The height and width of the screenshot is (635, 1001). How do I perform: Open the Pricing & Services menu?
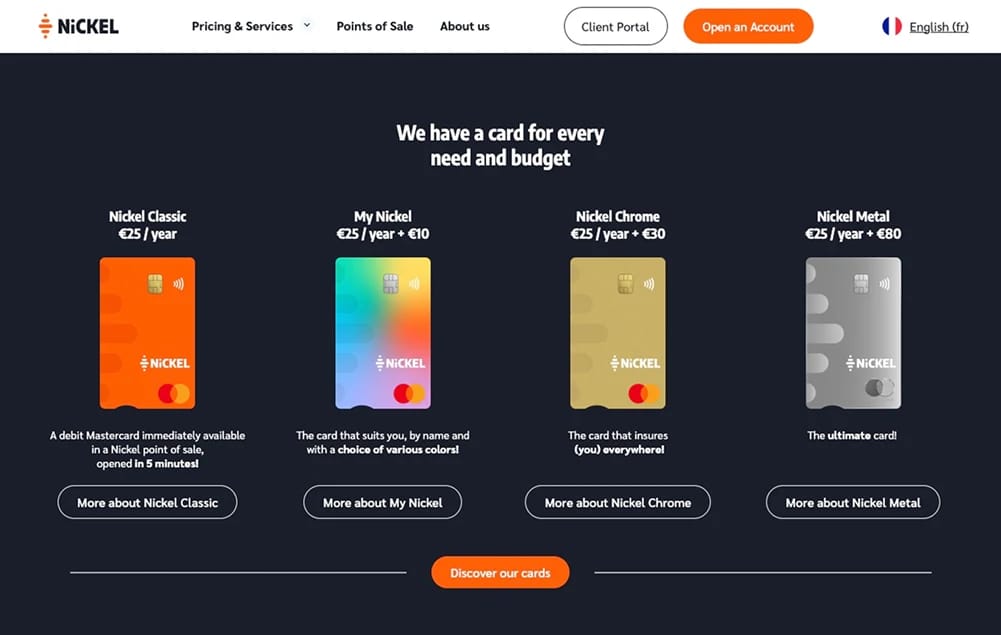tap(242, 26)
